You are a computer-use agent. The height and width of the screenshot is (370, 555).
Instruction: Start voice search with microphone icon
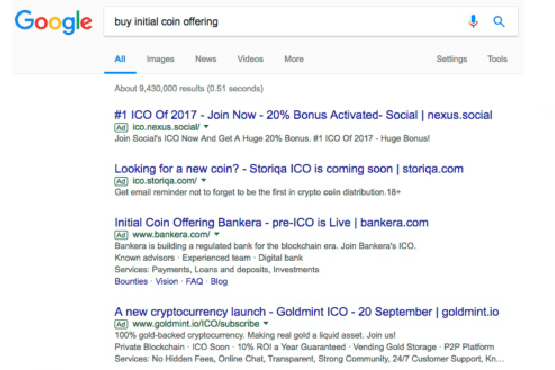click(473, 22)
